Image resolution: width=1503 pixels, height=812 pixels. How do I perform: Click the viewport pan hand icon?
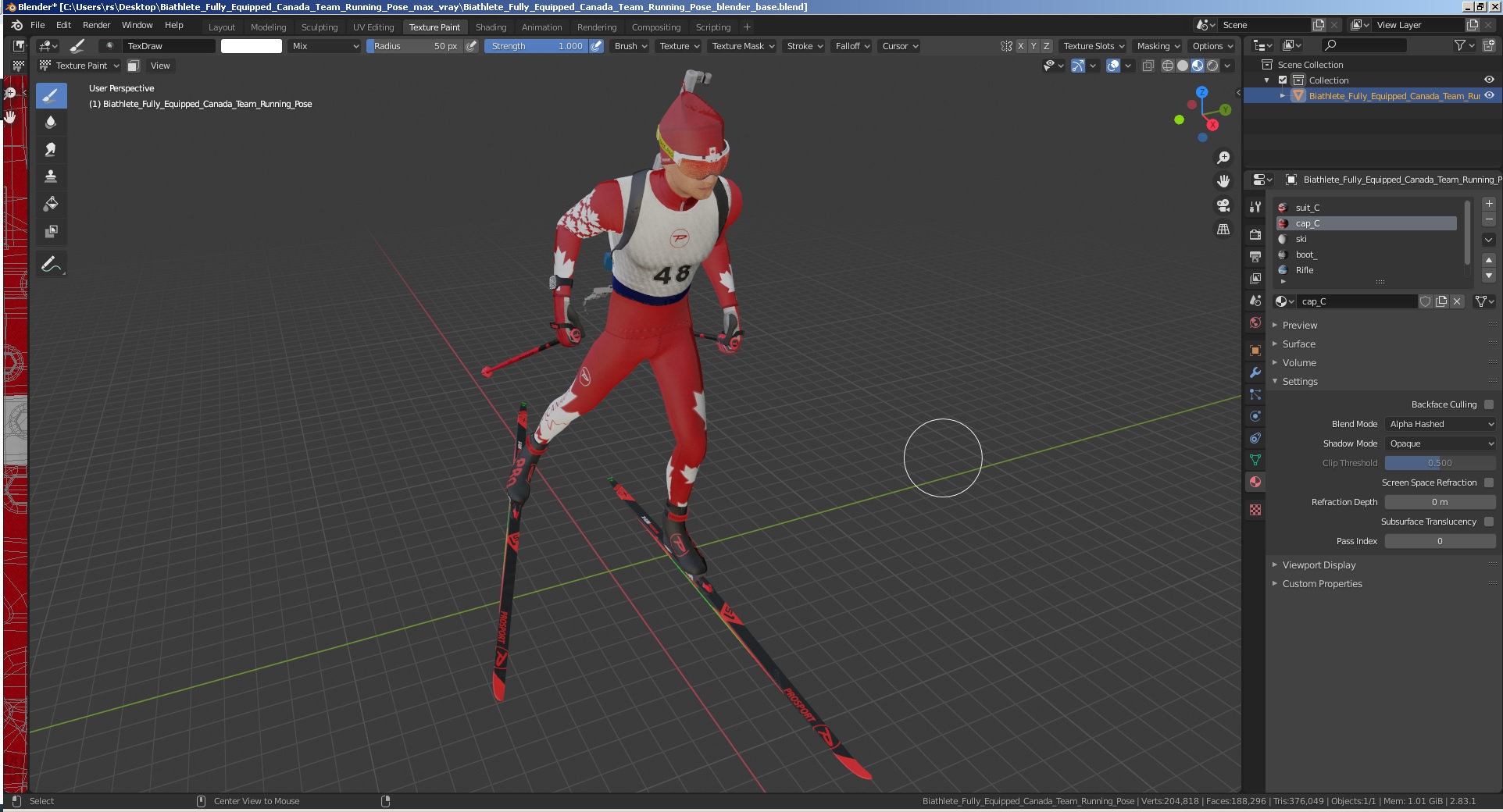[x=1223, y=181]
